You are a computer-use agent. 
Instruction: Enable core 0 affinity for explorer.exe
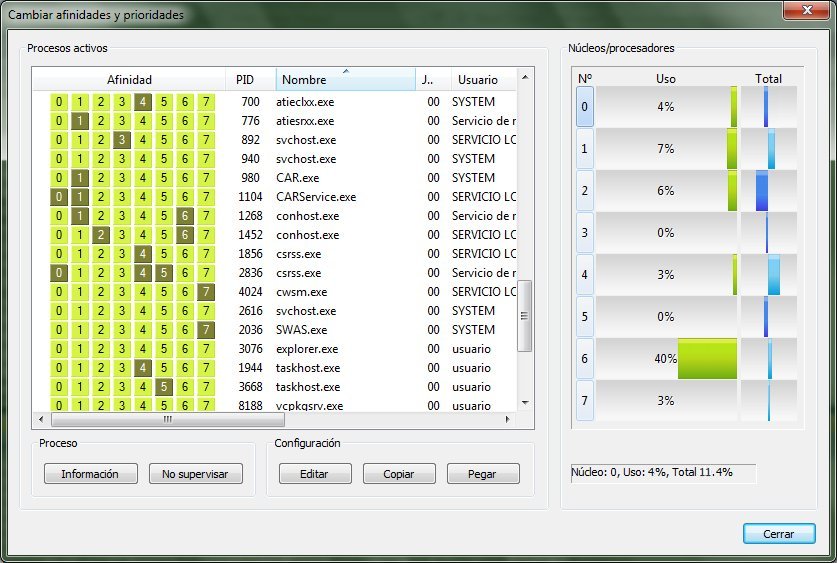[60, 349]
